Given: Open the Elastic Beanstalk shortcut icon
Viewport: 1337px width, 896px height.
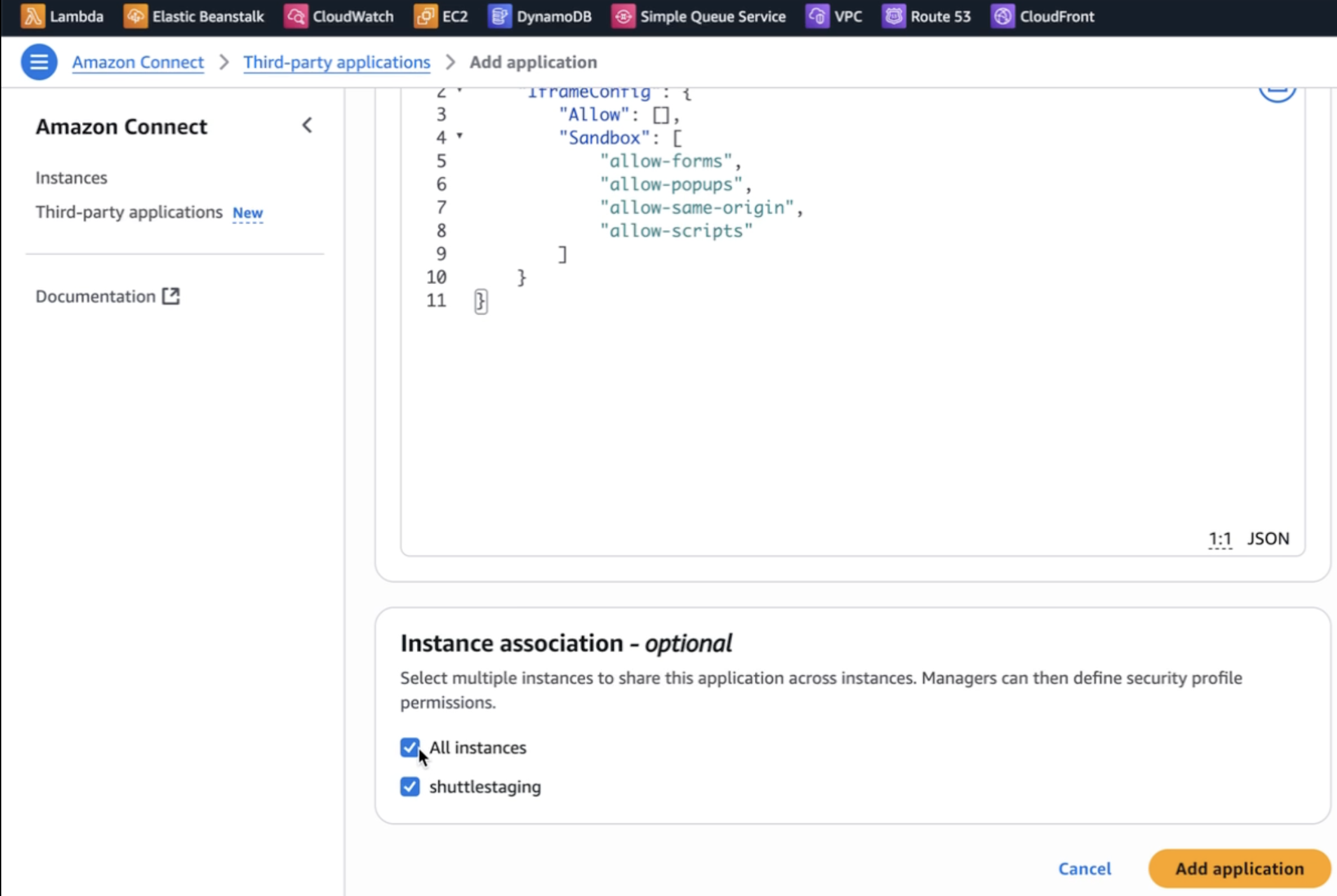Looking at the screenshot, I should 135,17.
